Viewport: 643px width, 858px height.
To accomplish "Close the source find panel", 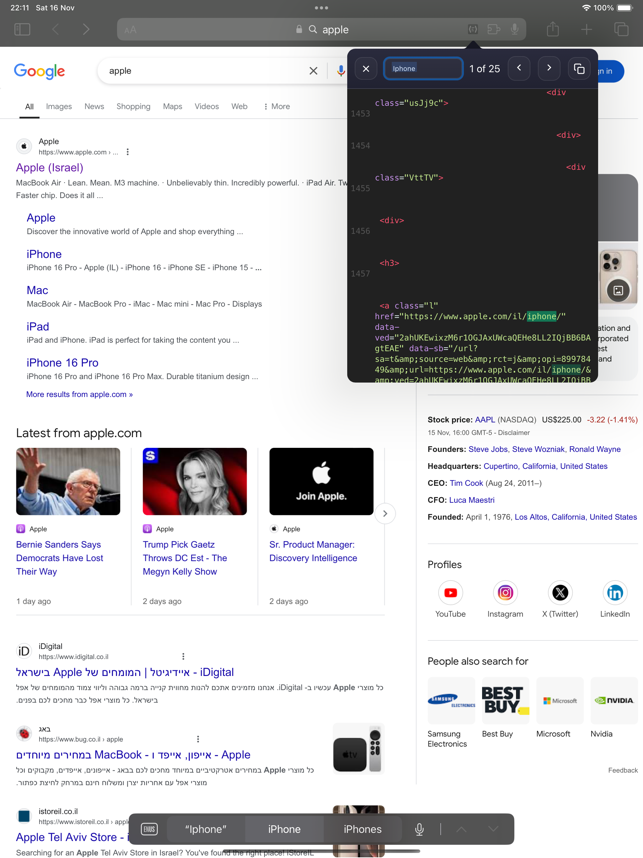I will [x=366, y=68].
